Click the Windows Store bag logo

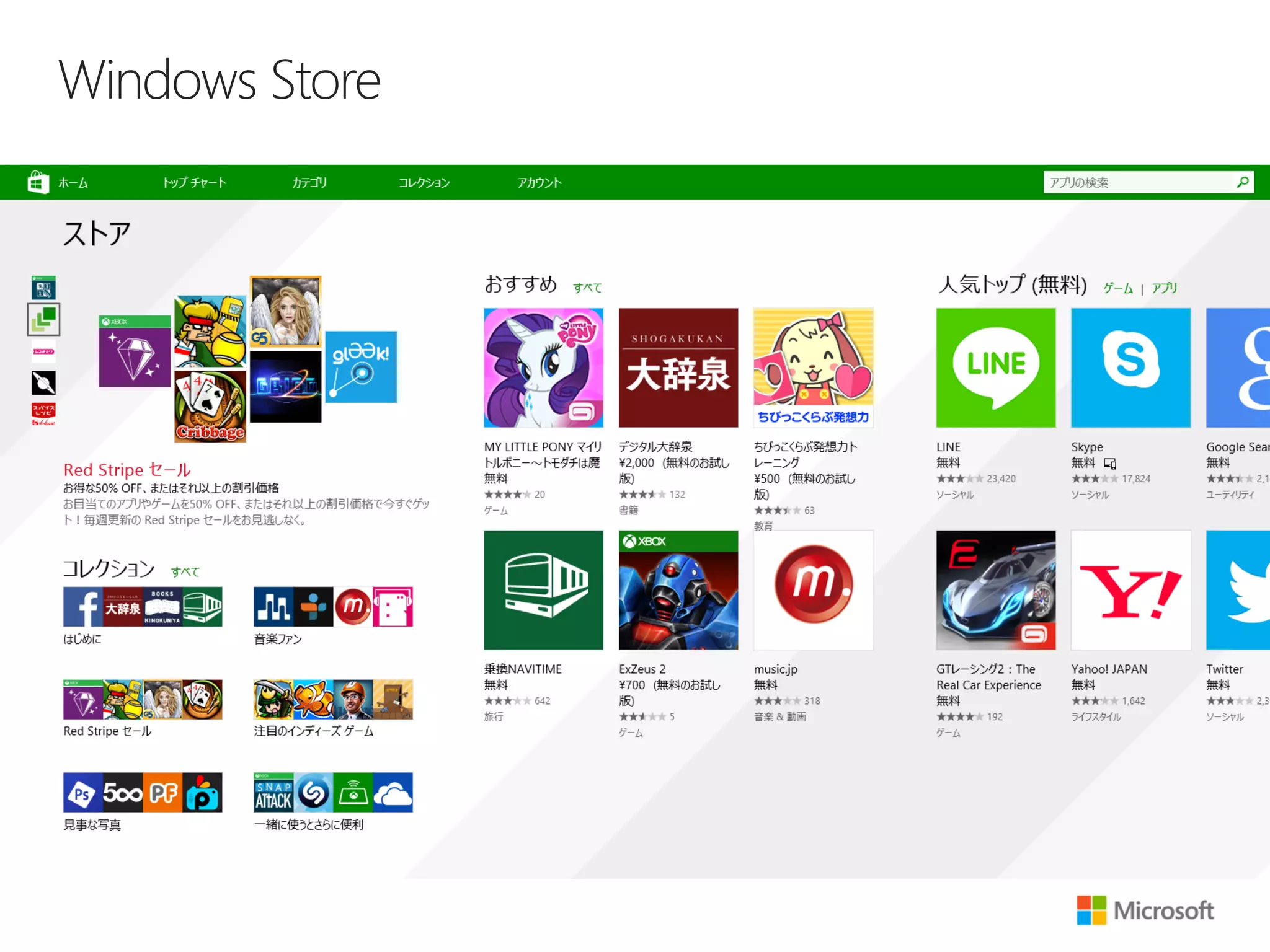[x=38, y=182]
